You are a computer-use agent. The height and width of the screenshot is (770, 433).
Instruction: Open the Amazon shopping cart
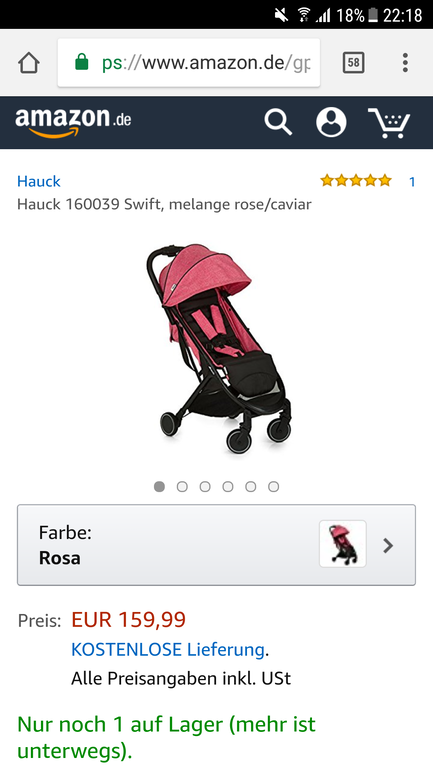pyautogui.click(x=389, y=123)
